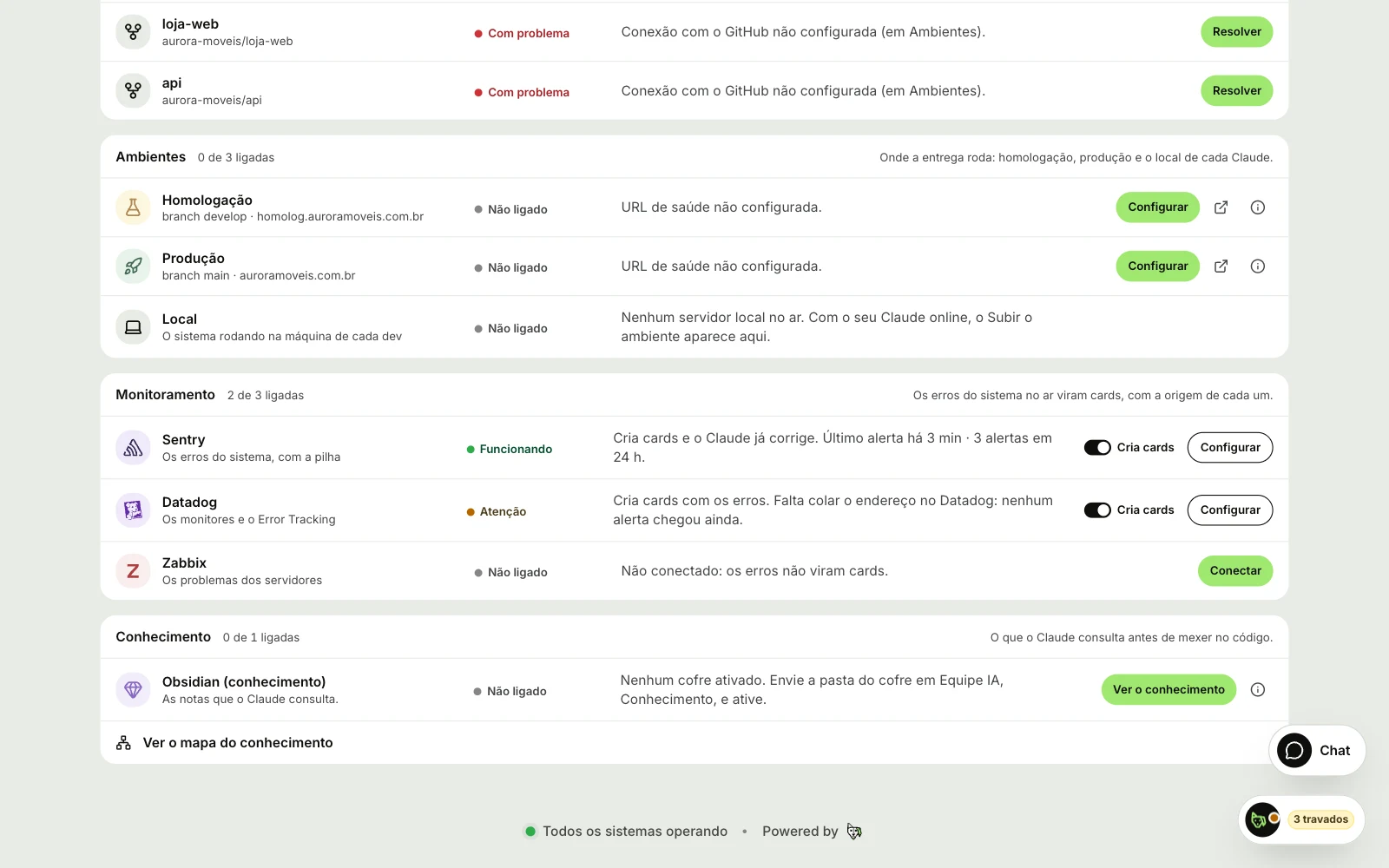Resolve the api GitHub problem
This screenshot has width=1389, height=868.
pos(1236,90)
